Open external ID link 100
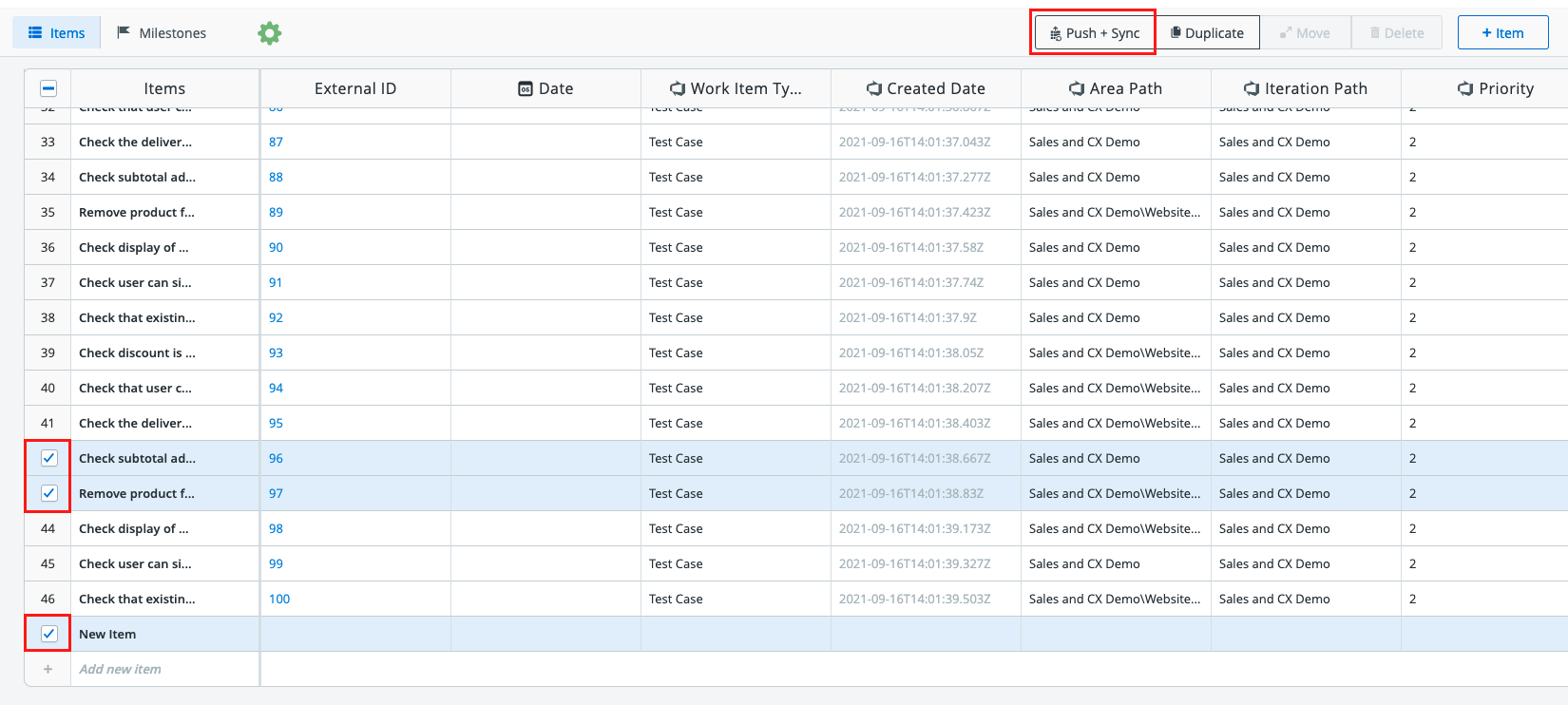Screen dimensions: 1568x705 279,599
